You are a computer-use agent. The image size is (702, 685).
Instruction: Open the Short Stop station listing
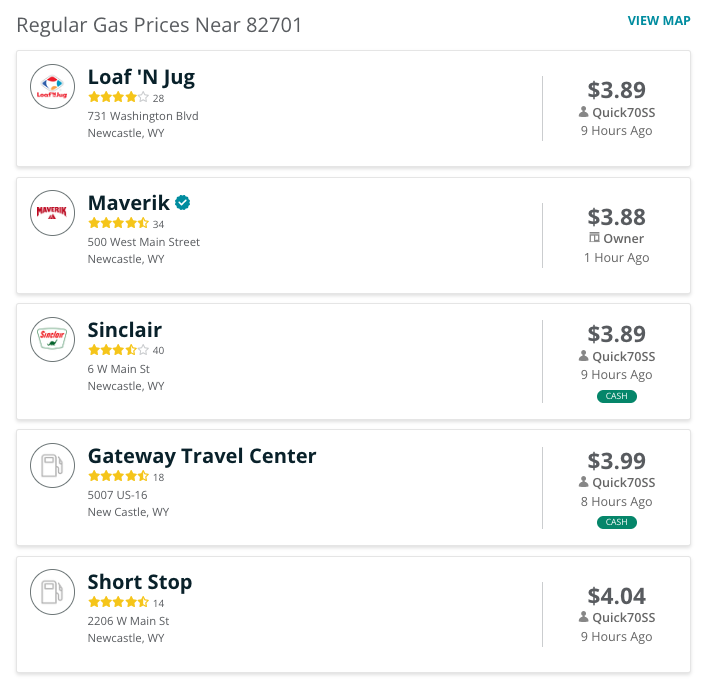(x=140, y=582)
